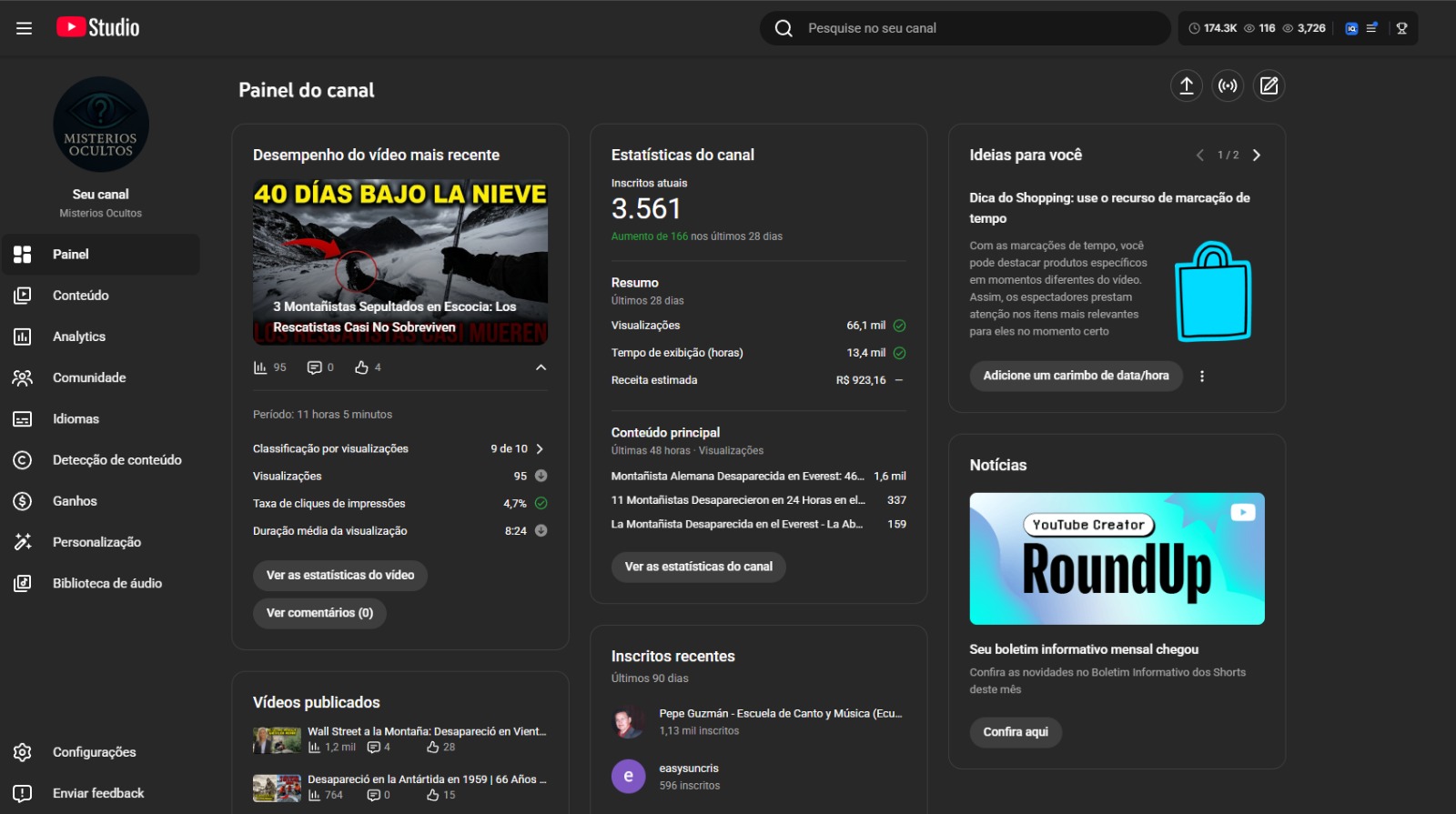Go to previous idea card
This screenshot has width=1456, height=814.
tap(1199, 156)
